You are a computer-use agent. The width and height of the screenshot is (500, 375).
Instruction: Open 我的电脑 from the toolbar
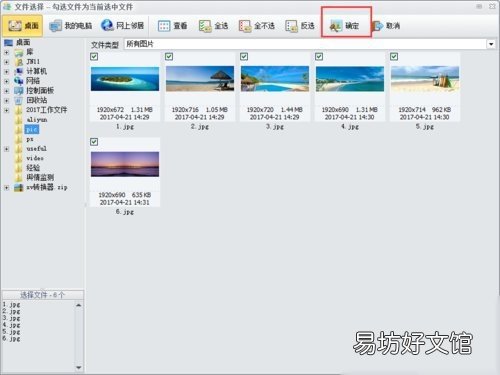click(x=70, y=25)
